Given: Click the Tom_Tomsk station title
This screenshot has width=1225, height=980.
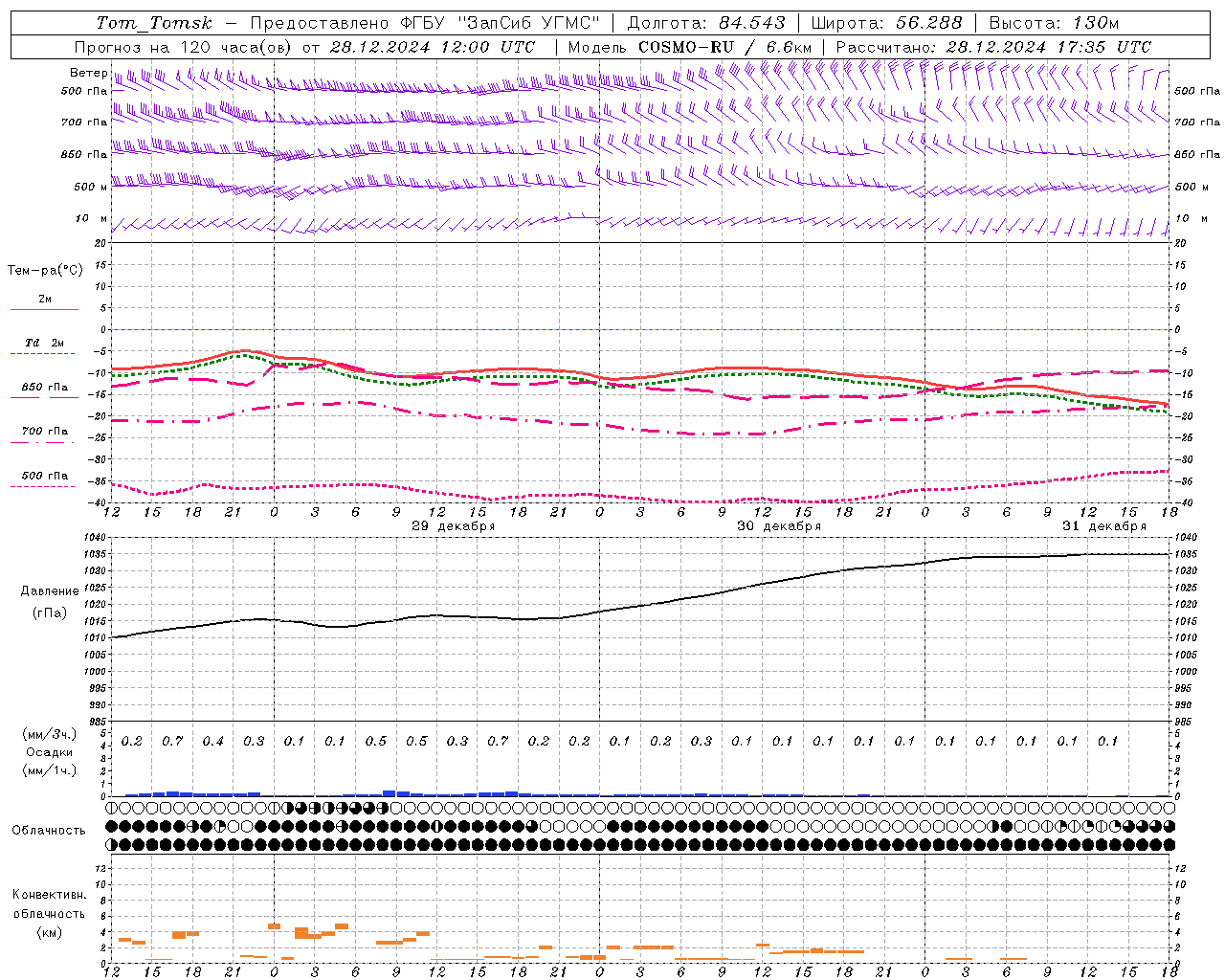Looking at the screenshot, I should click(153, 23).
